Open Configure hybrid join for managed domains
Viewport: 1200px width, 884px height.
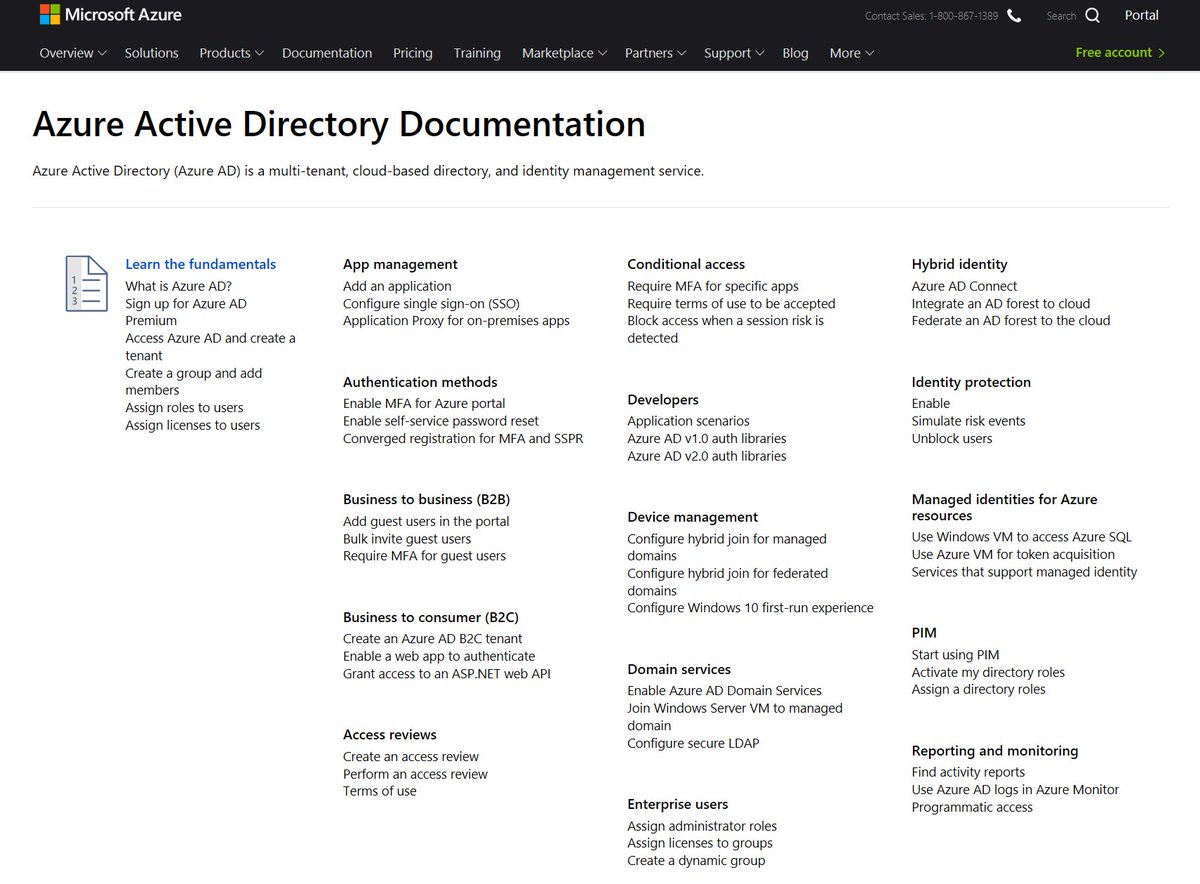[727, 547]
